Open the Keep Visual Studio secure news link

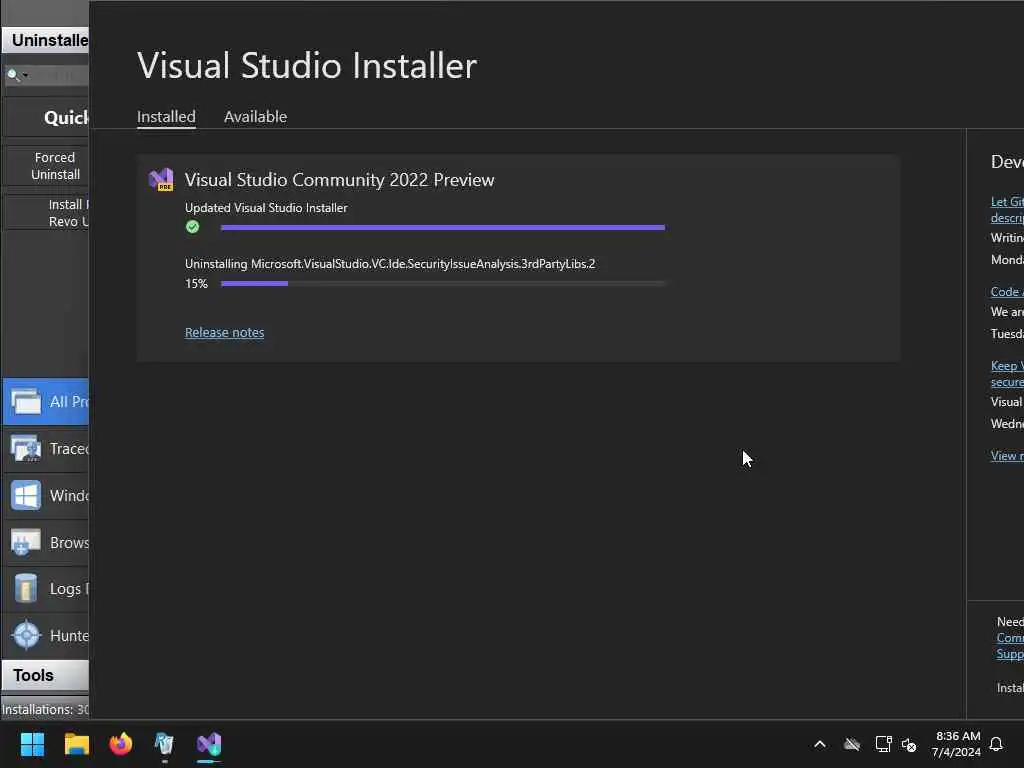coord(1007,374)
